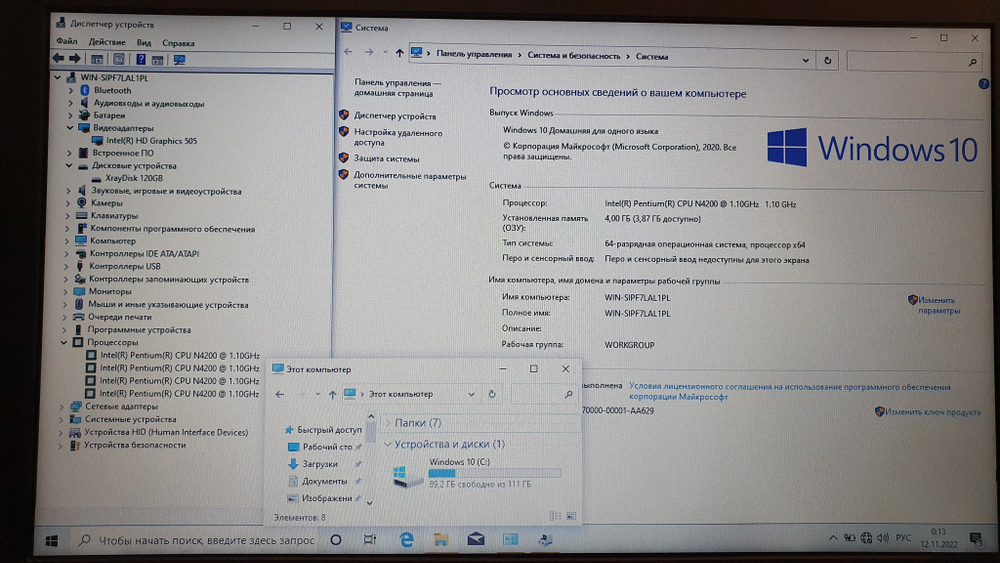Click back arrow in System window

click(x=348, y=52)
